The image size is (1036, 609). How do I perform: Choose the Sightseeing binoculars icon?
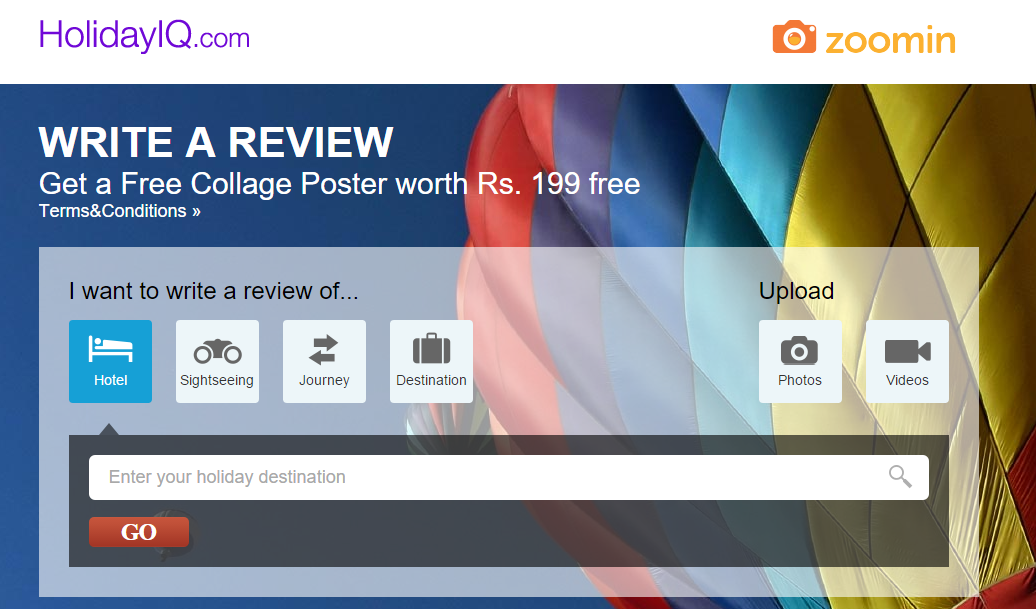(217, 351)
